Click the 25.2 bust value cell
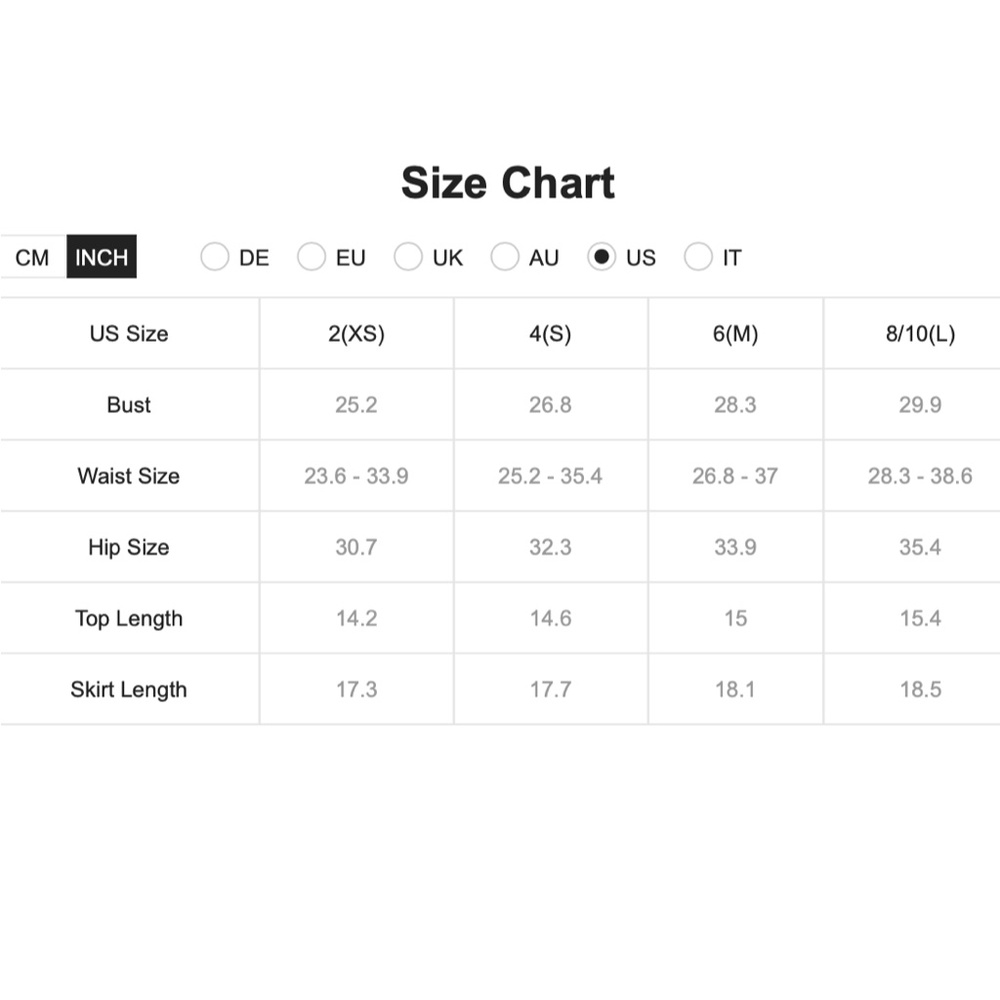 tap(357, 404)
